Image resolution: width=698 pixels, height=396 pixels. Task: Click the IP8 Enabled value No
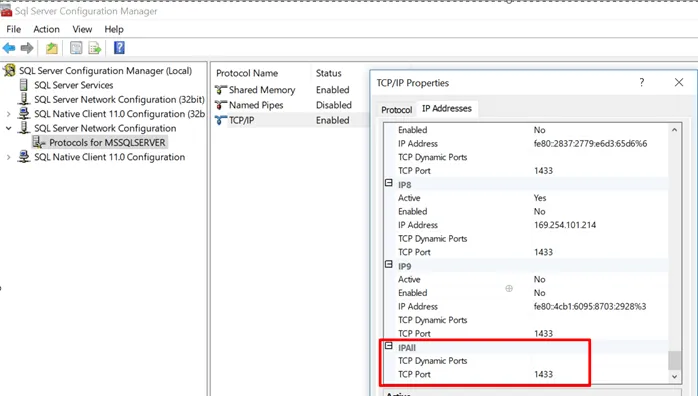(540, 211)
